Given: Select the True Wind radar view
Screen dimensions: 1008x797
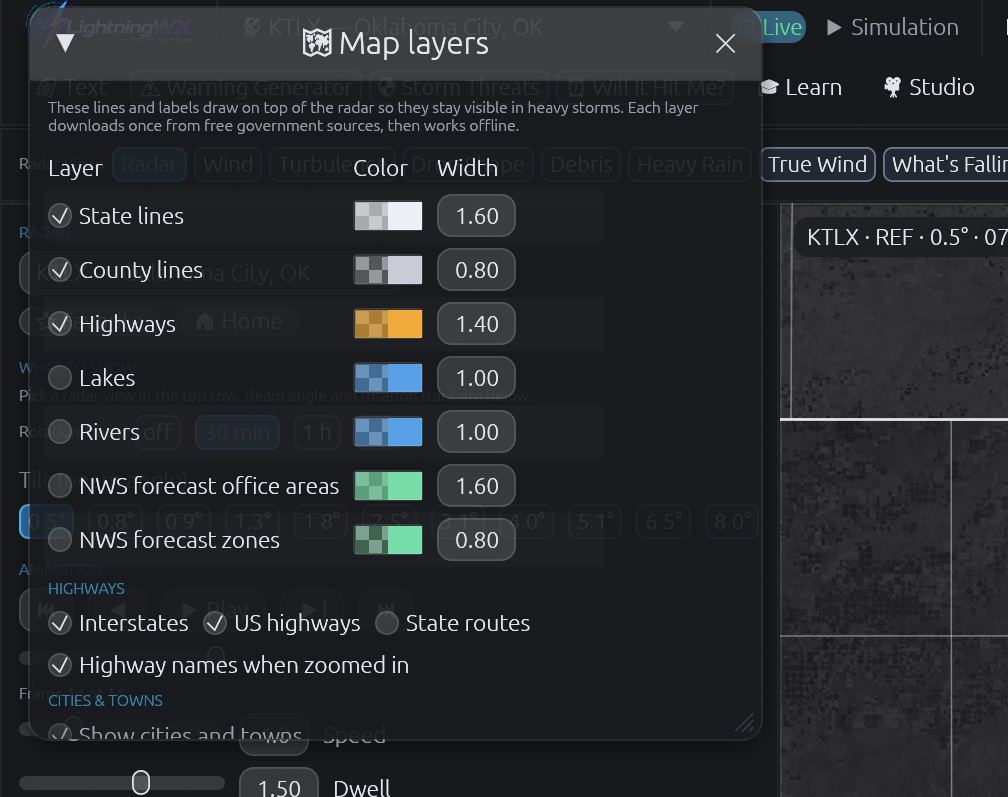Looking at the screenshot, I should [817, 165].
